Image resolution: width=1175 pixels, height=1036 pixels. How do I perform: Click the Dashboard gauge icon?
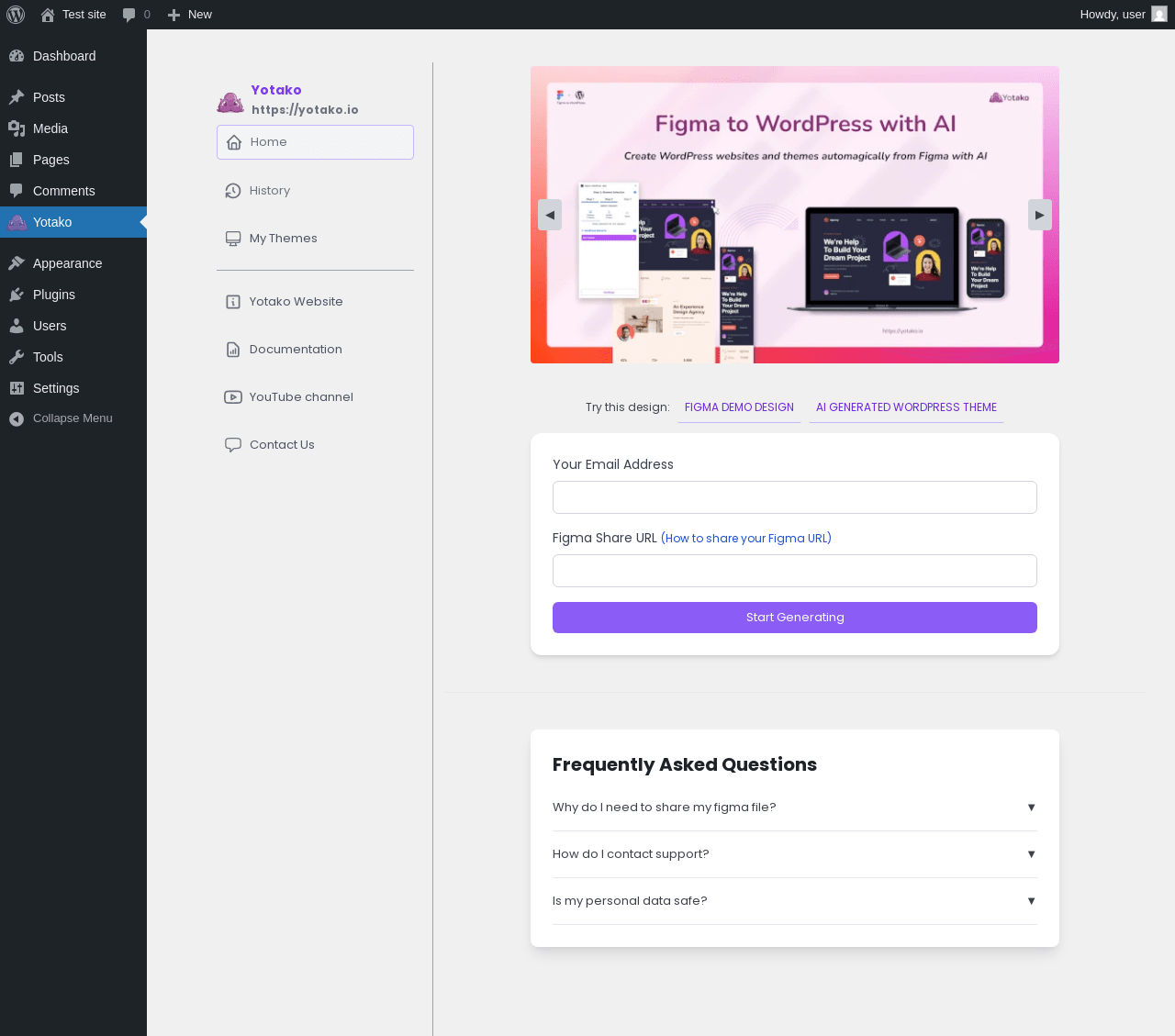[17, 56]
